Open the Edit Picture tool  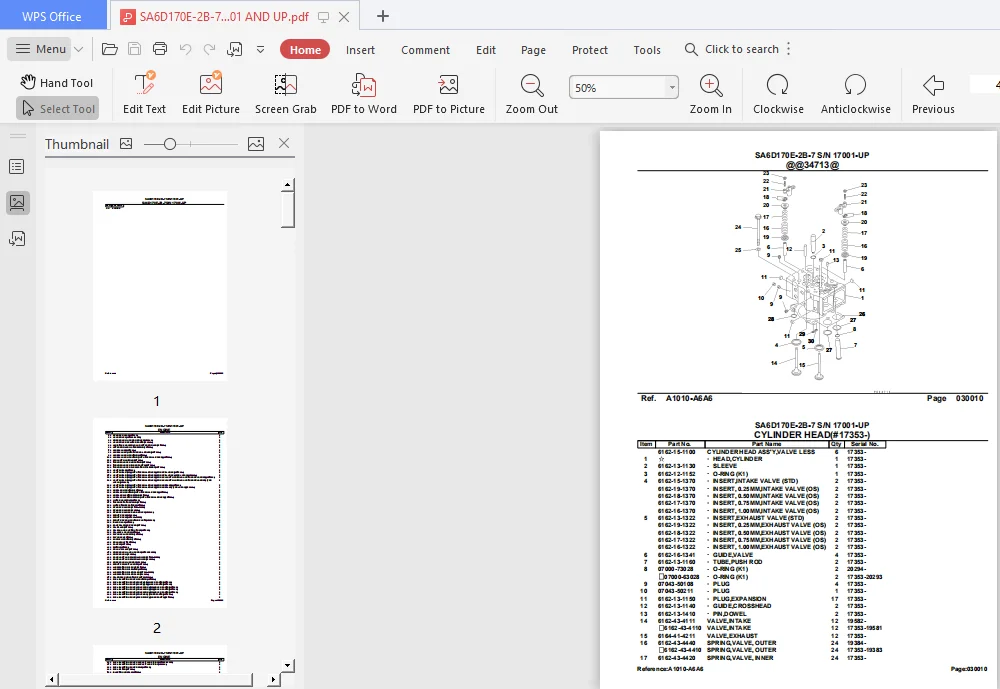click(x=210, y=85)
